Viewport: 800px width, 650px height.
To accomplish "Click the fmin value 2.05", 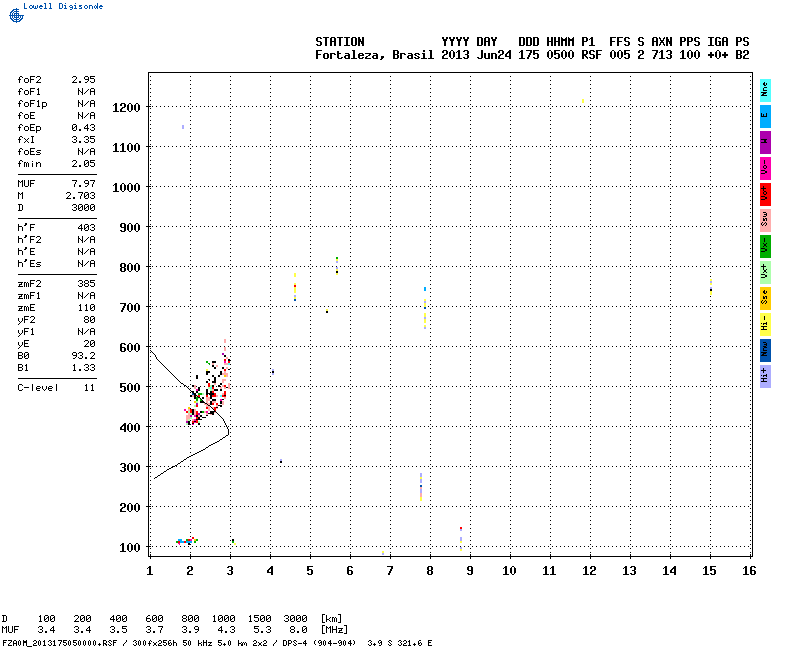I will tap(83, 164).
